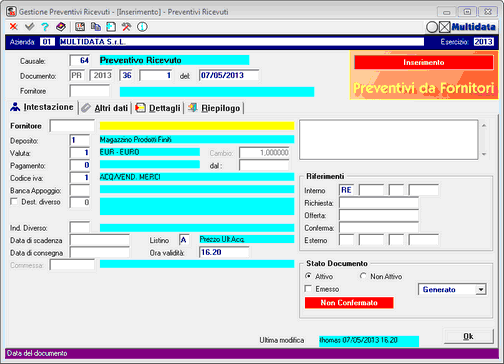This screenshot has height=364, width=504.
Task: Click the Valuta code field
Action: 80,152
